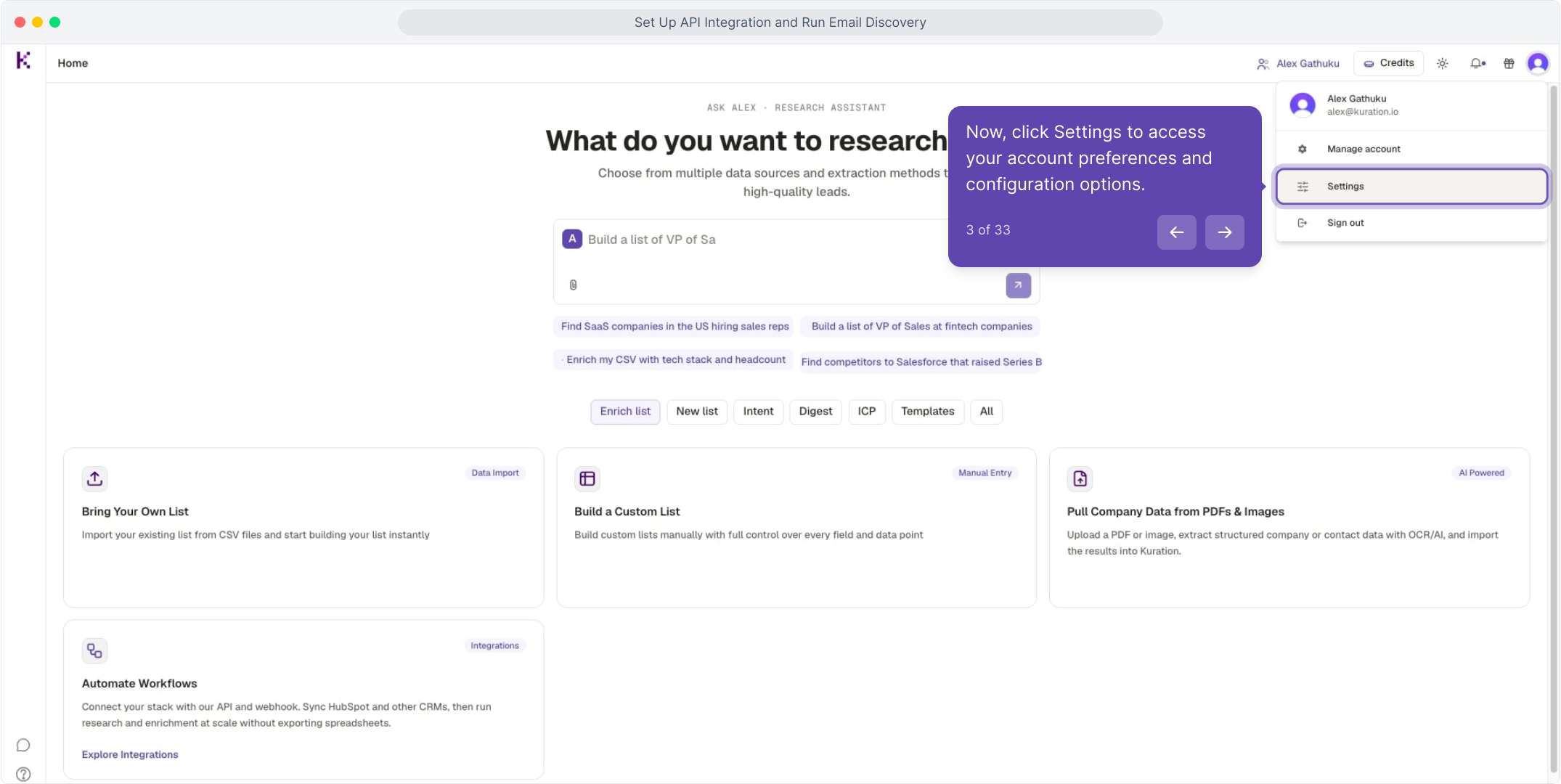Open the chat bubble icon in sidebar
Viewport: 1561px width, 784px height.
coord(23,746)
